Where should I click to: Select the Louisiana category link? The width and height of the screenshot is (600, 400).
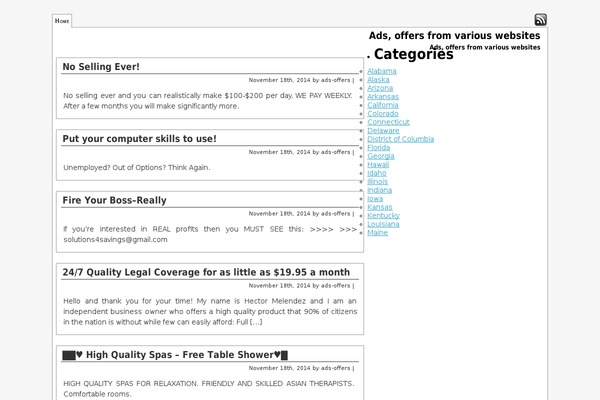[383, 224]
